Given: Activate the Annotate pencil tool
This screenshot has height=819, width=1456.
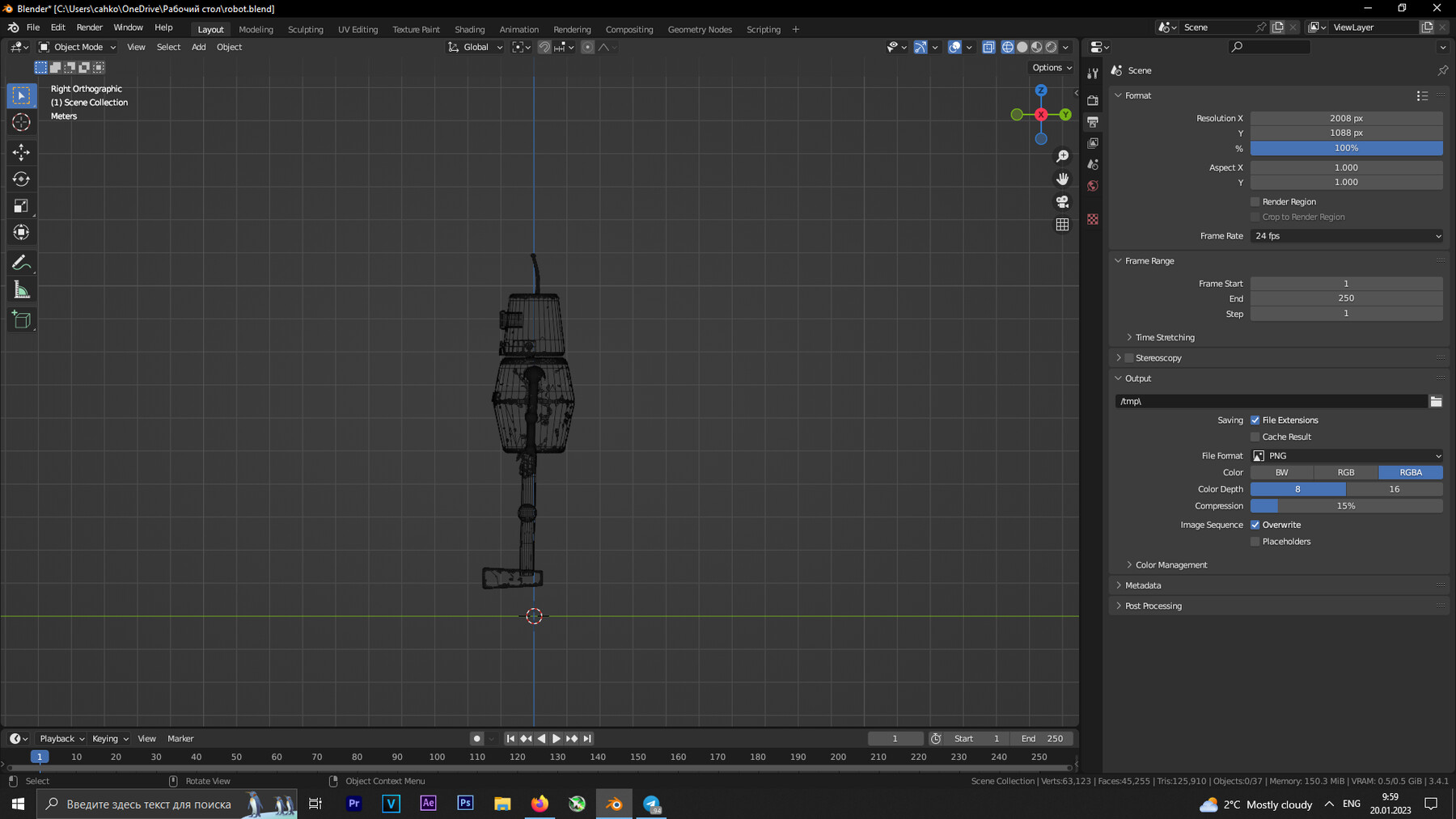Looking at the screenshot, I should tap(22, 263).
